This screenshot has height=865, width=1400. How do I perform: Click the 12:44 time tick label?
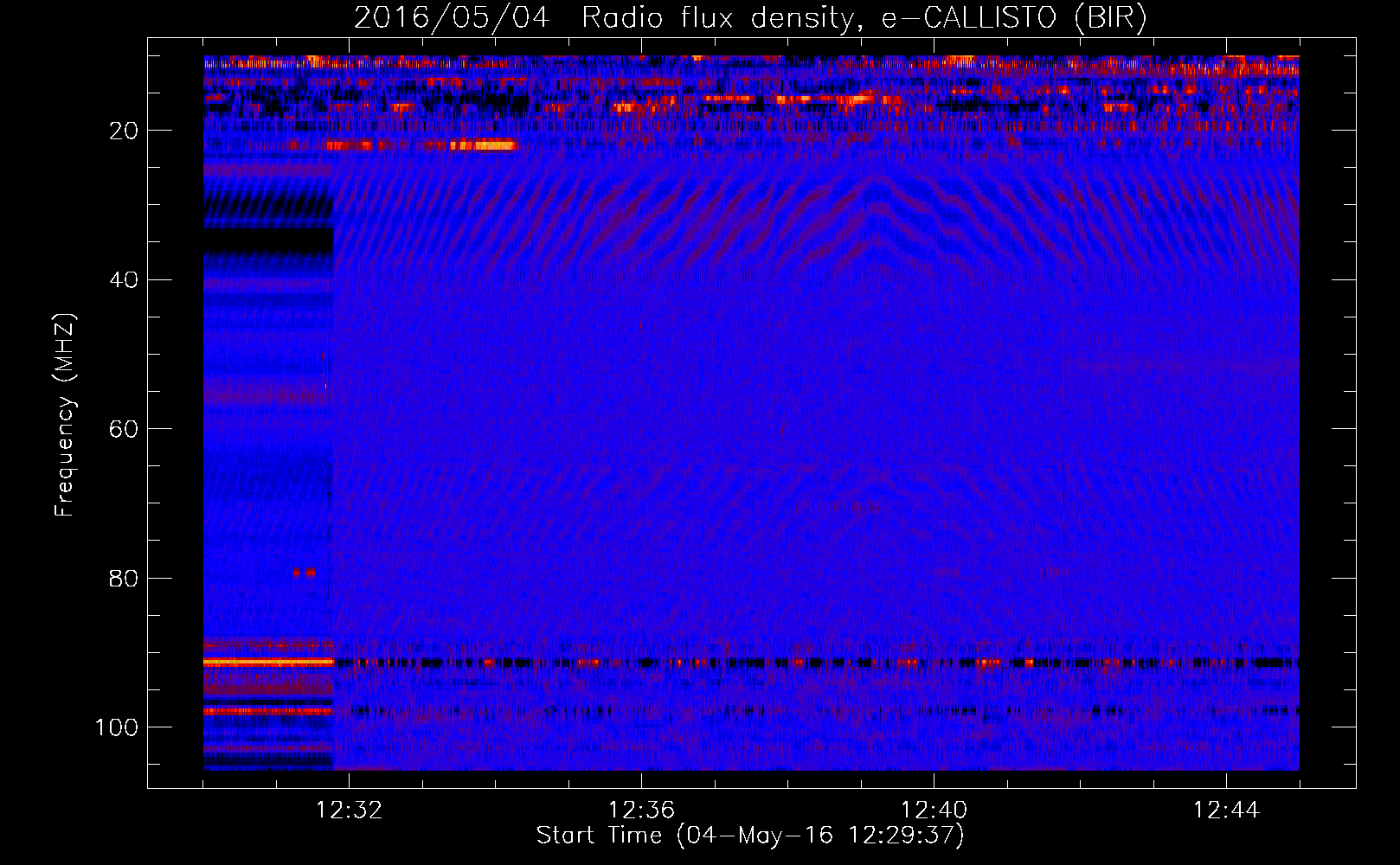[x=1226, y=811]
